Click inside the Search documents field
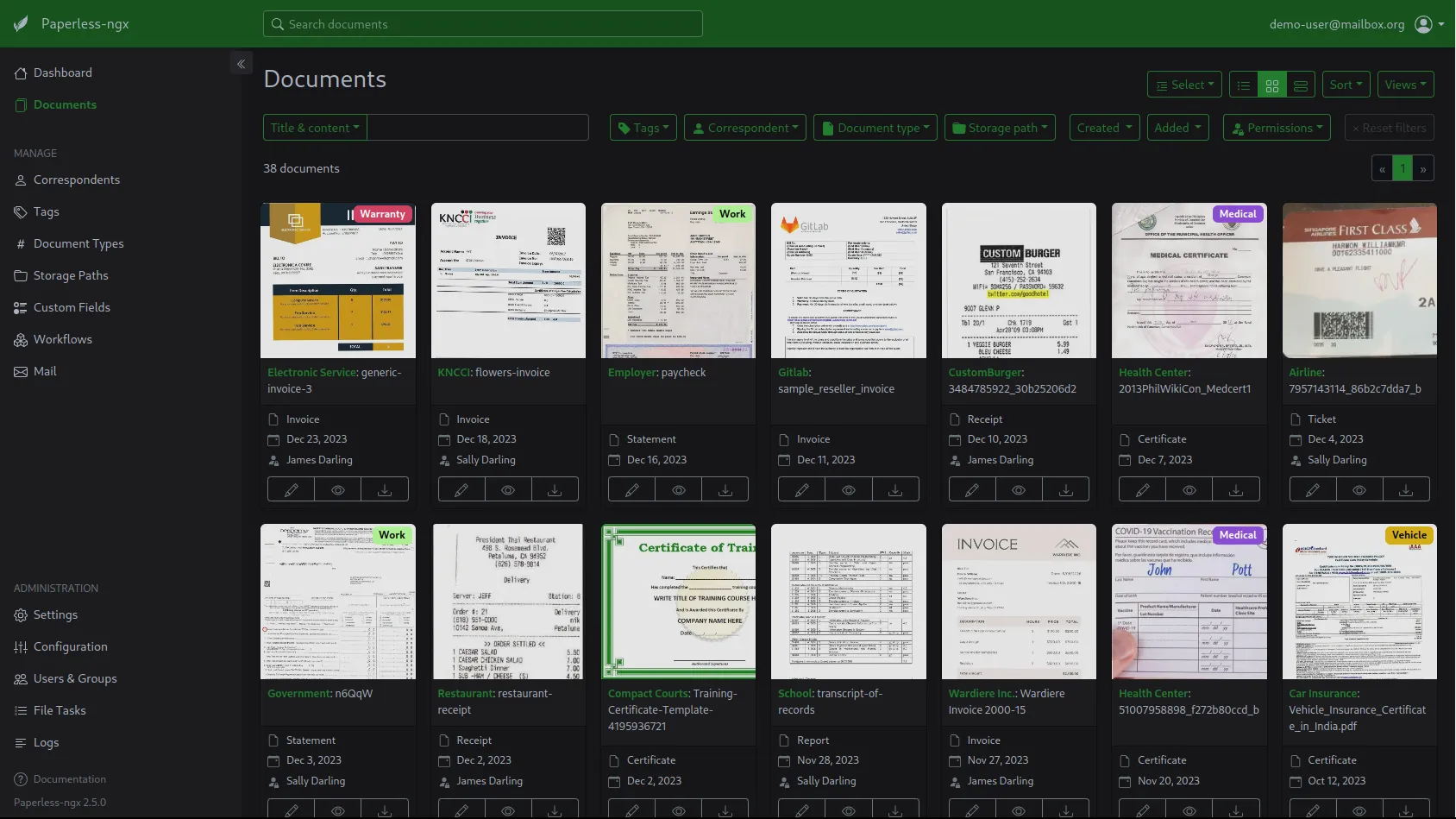The height and width of the screenshot is (819, 1456). [x=483, y=24]
